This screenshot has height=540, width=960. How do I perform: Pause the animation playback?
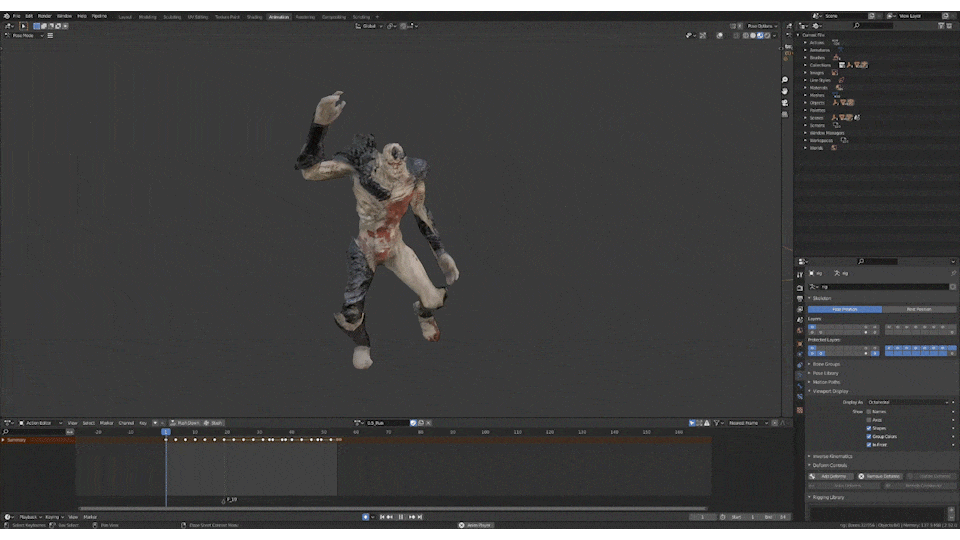click(x=401, y=517)
